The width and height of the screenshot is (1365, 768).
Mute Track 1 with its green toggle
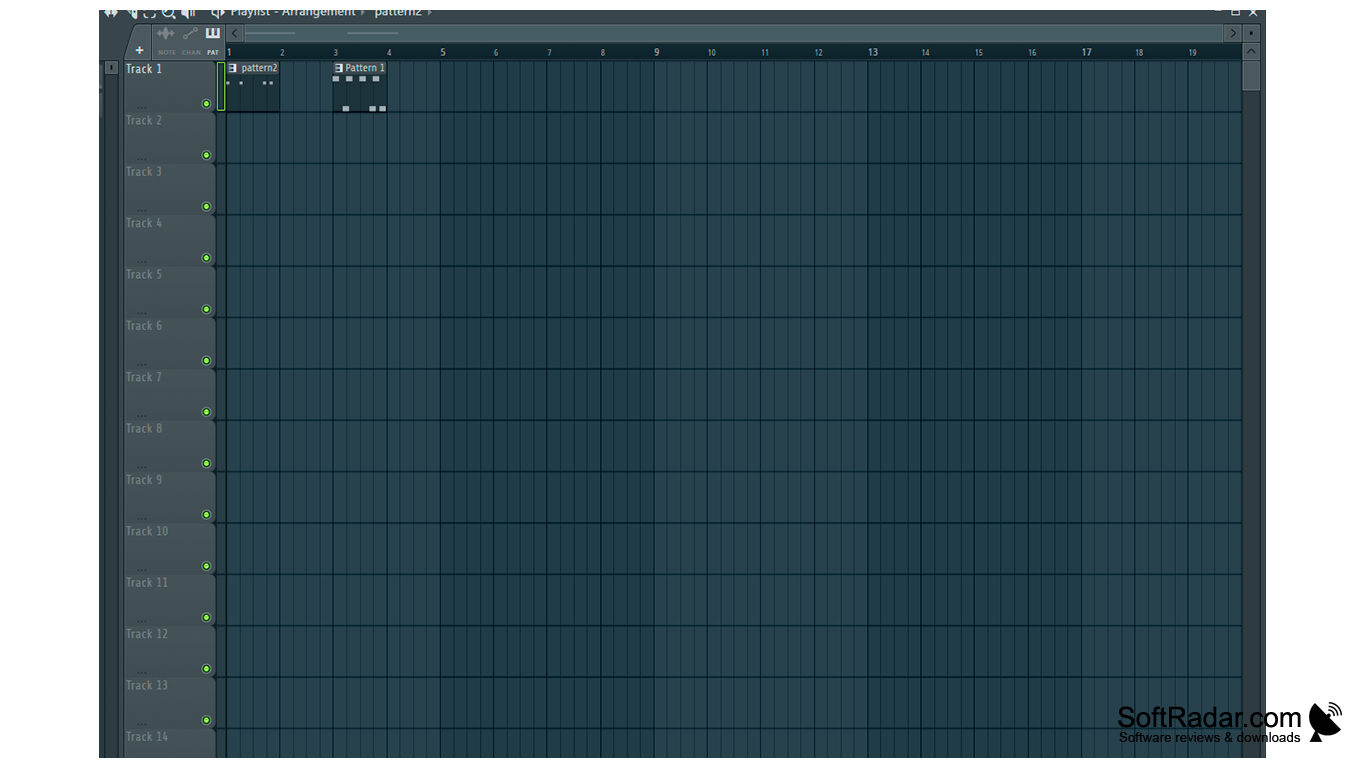point(207,104)
